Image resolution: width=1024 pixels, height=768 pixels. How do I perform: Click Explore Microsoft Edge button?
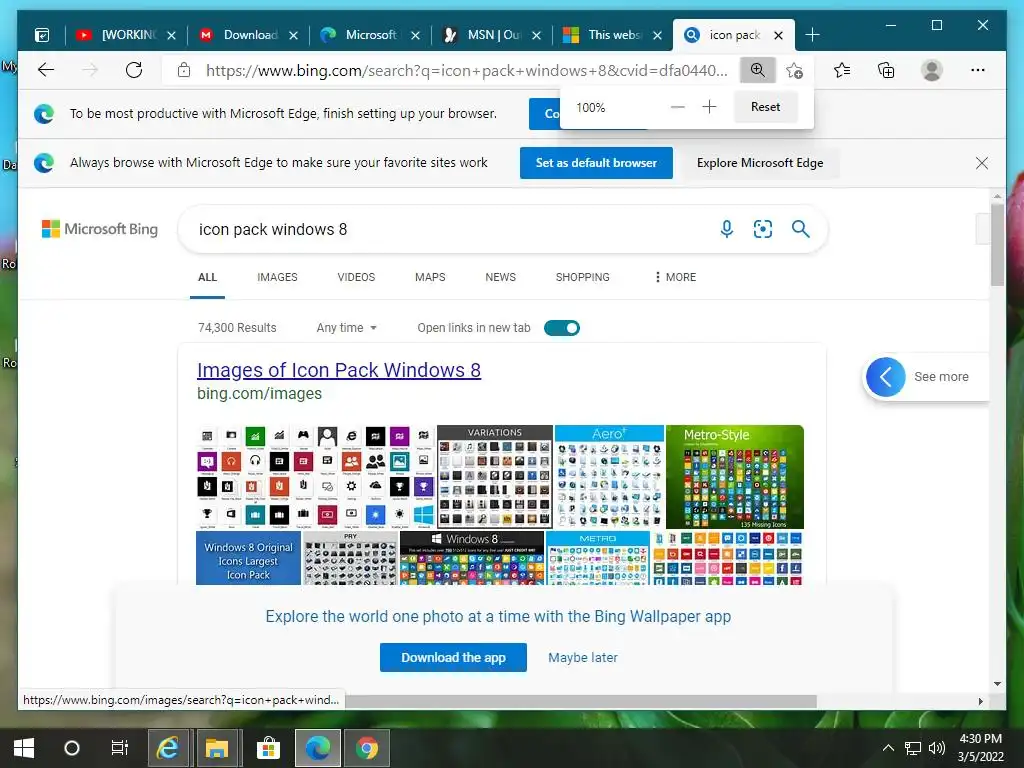[760, 163]
